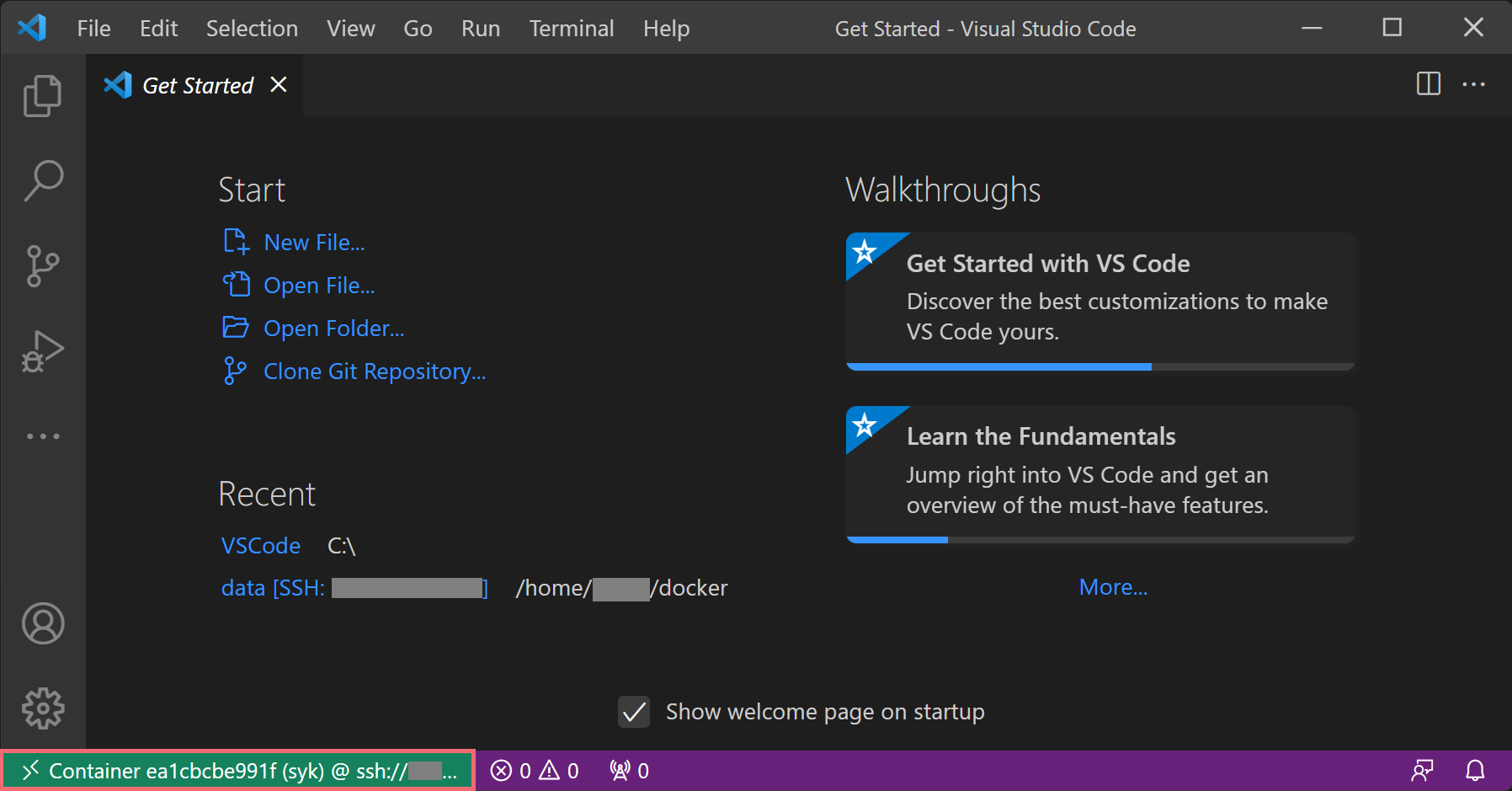
Task: Open the Search view in activity bar
Action: tap(43, 180)
